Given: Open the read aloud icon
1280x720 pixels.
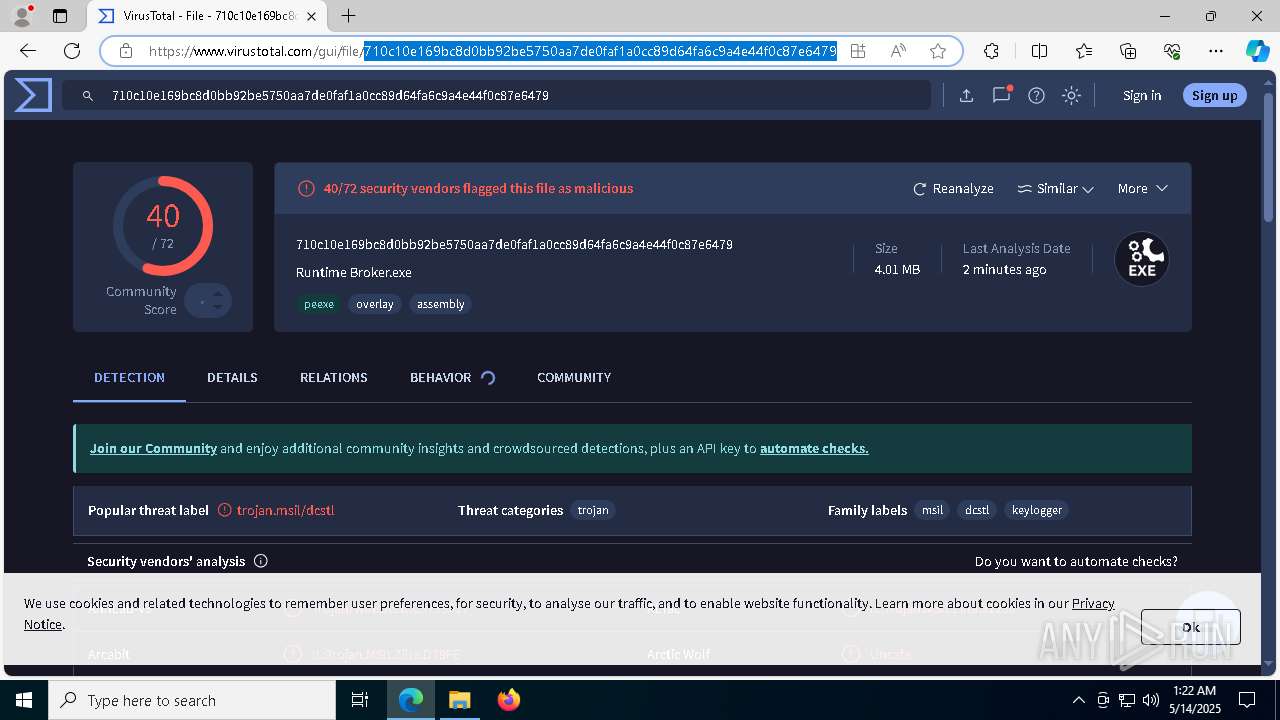Looking at the screenshot, I should click(898, 51).
